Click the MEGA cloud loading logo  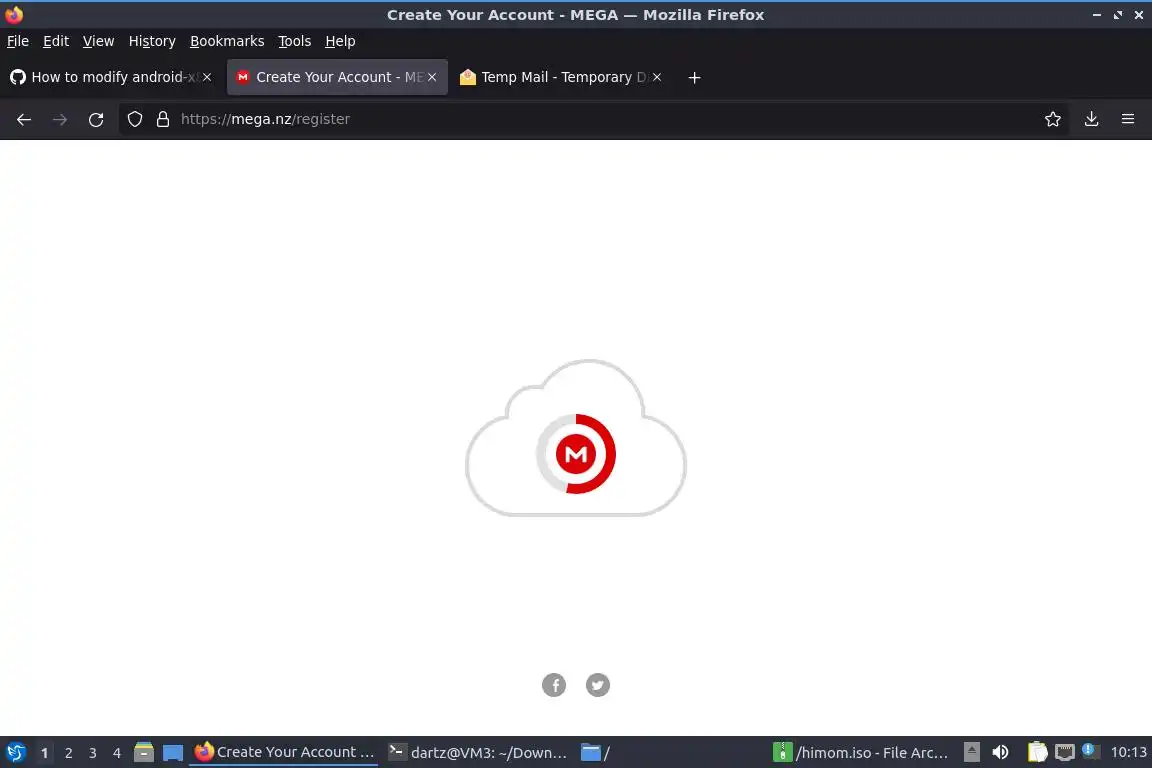pos(576,439)
